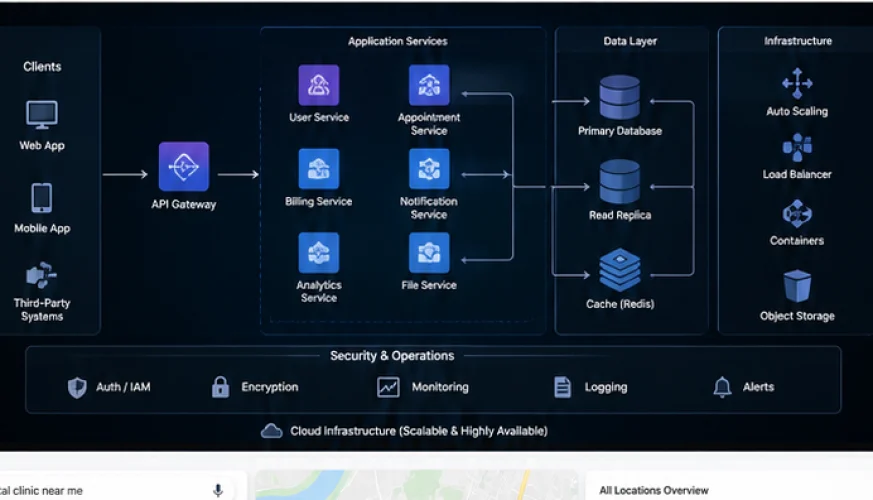Select the Third-Party Systems label
This screenshot has width=873, height=500.
pos(42,310)
